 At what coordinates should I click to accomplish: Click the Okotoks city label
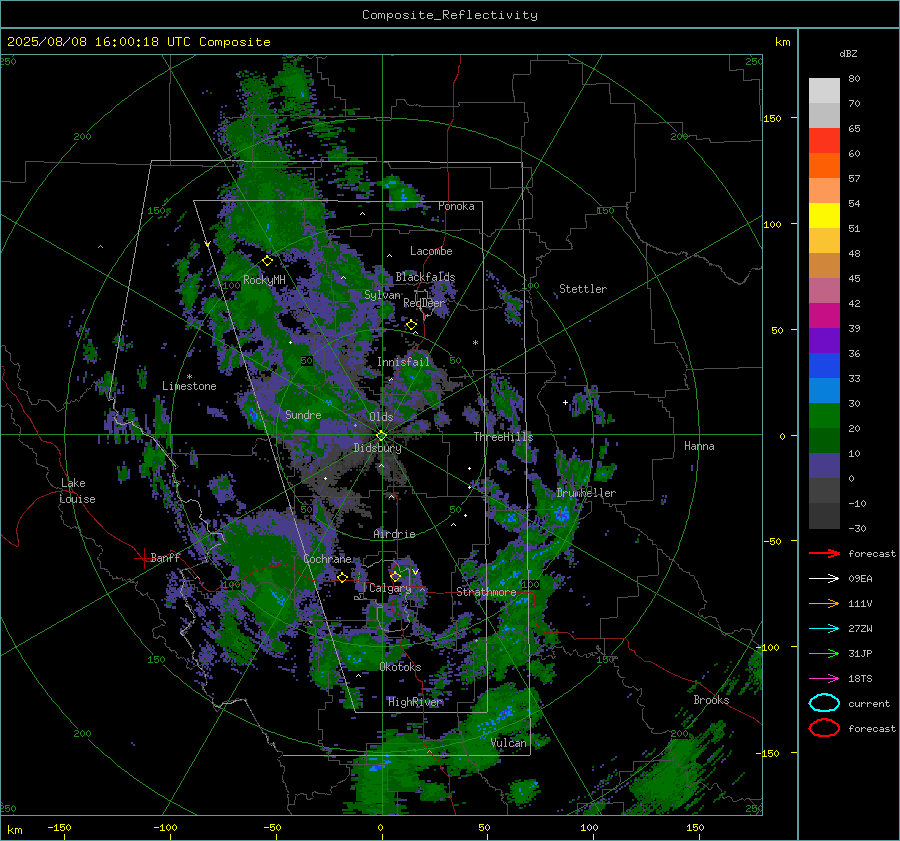point(400,667)
